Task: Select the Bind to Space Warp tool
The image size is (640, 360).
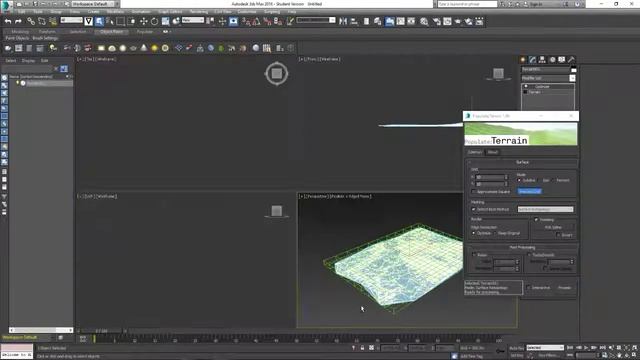Action: click(x=53, y=21)
